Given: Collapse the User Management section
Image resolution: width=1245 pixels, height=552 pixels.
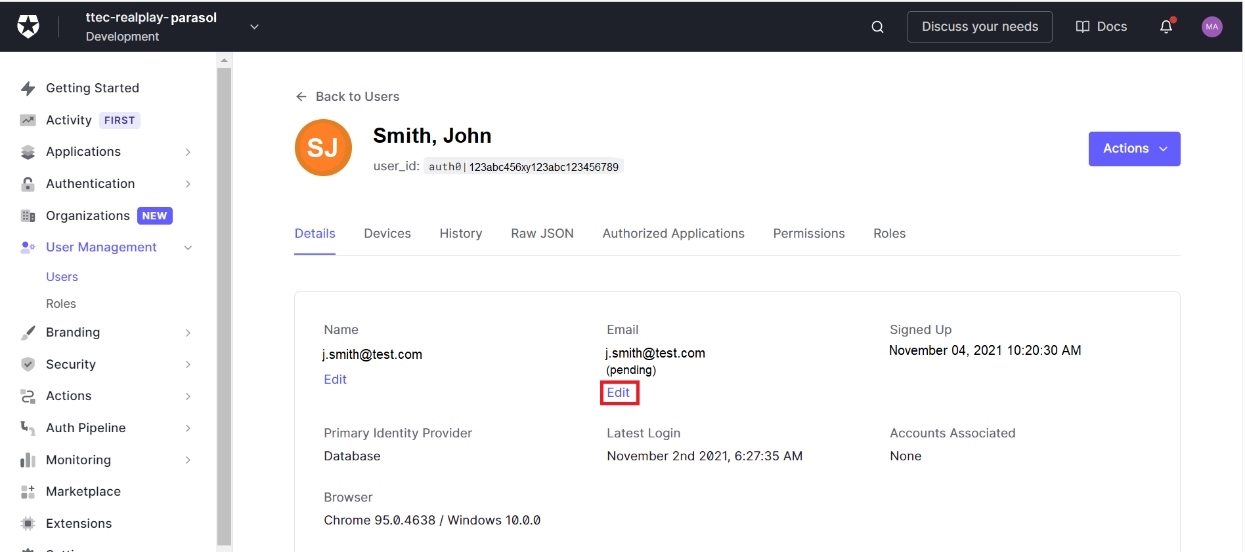Looking at the screenshot, I should [x=188, y=248].
